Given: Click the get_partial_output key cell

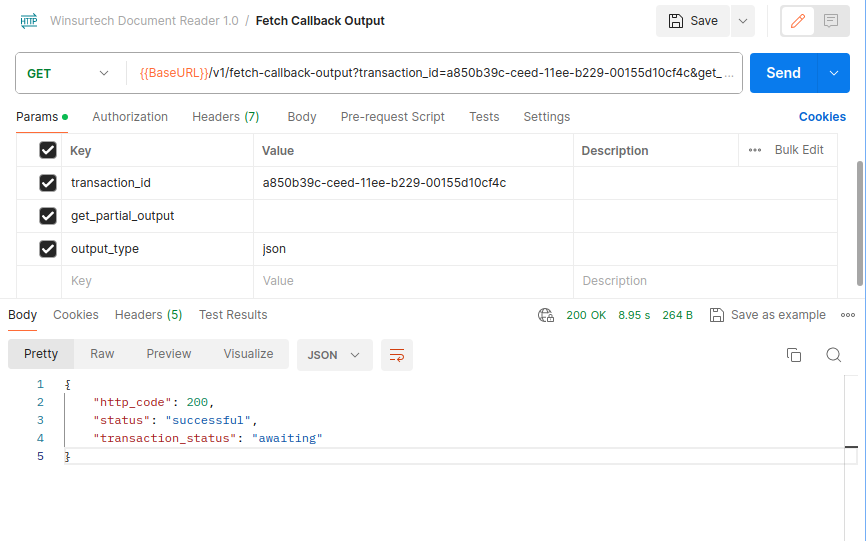Looking at the screenshot, I should click(158, 216).
